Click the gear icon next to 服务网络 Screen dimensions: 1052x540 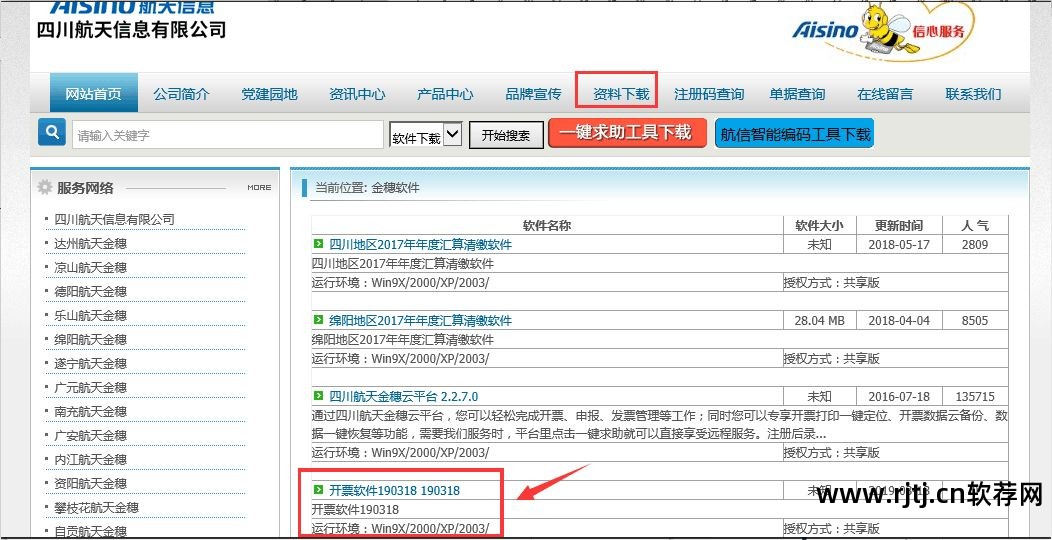(44, 187)
